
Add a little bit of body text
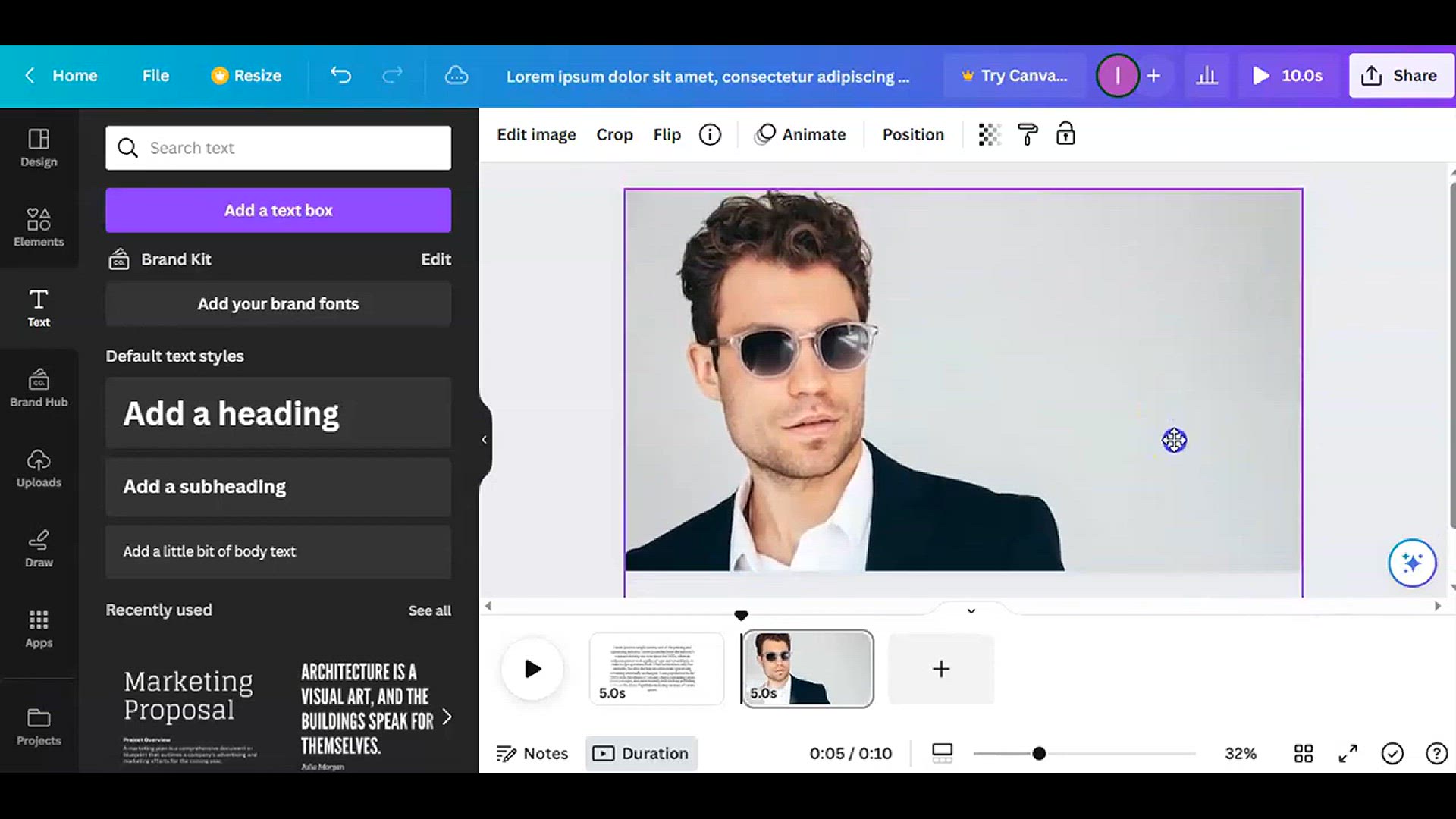(x=278, y=551)
